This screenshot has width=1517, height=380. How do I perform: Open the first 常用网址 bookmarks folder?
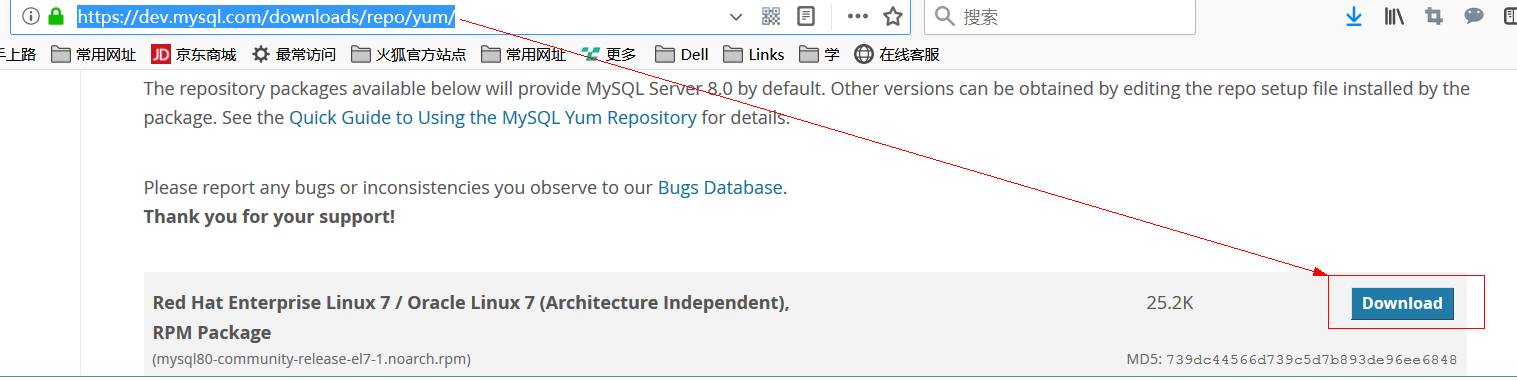pos(94,54)
